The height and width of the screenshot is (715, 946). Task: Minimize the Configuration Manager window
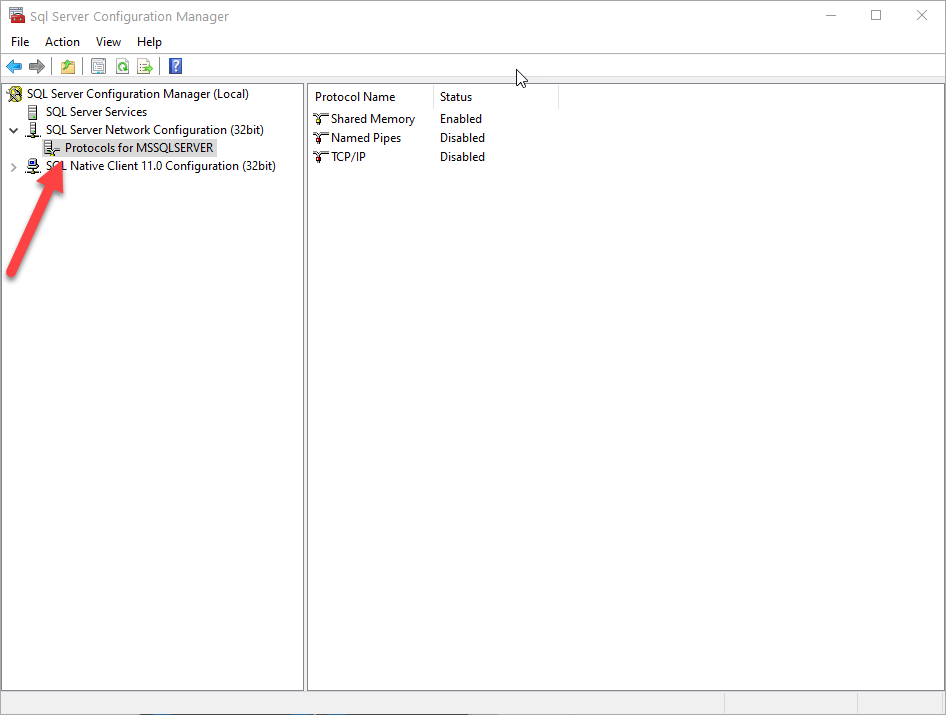831,16
